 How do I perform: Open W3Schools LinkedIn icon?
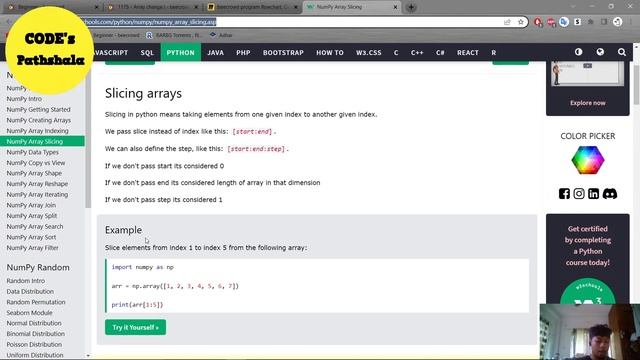(593, 193)
